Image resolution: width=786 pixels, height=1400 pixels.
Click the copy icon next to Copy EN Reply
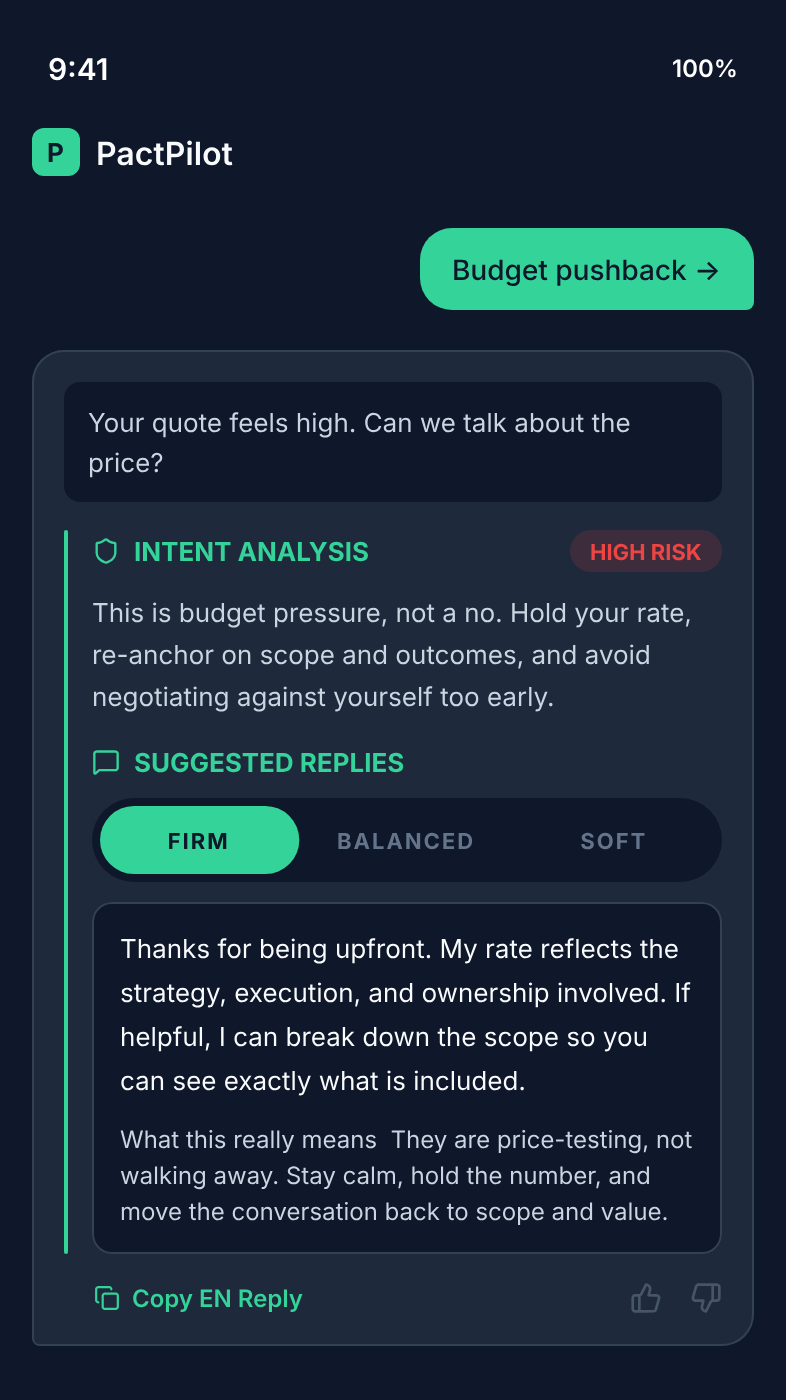pyautogui.click(x=107, y=1297)
